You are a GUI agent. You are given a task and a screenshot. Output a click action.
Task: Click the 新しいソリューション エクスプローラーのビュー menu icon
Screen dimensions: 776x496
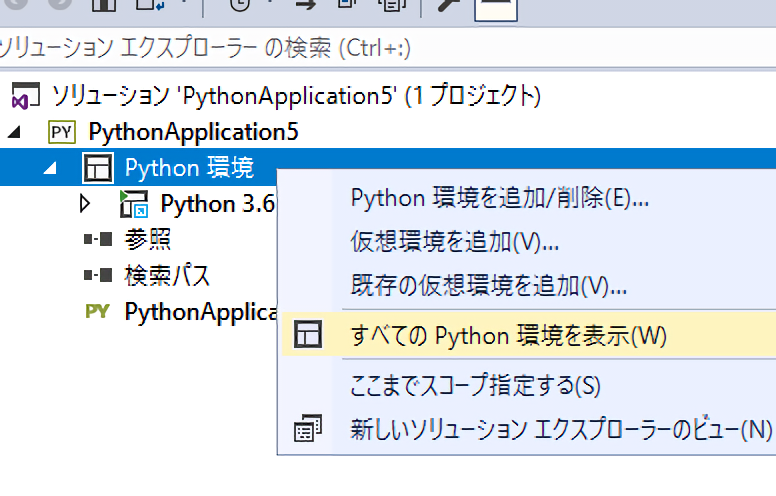(x=307, y=429)
